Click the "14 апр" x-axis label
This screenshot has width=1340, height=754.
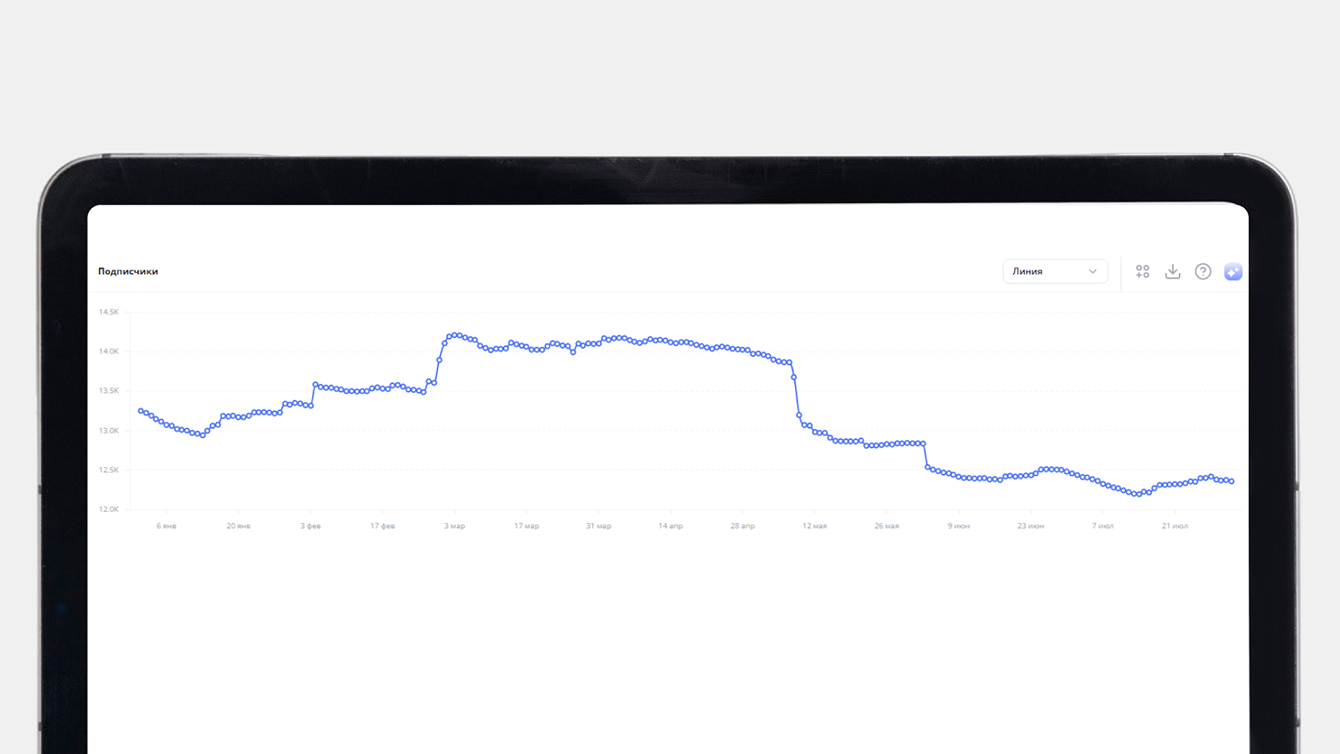(x=670, y=526)
